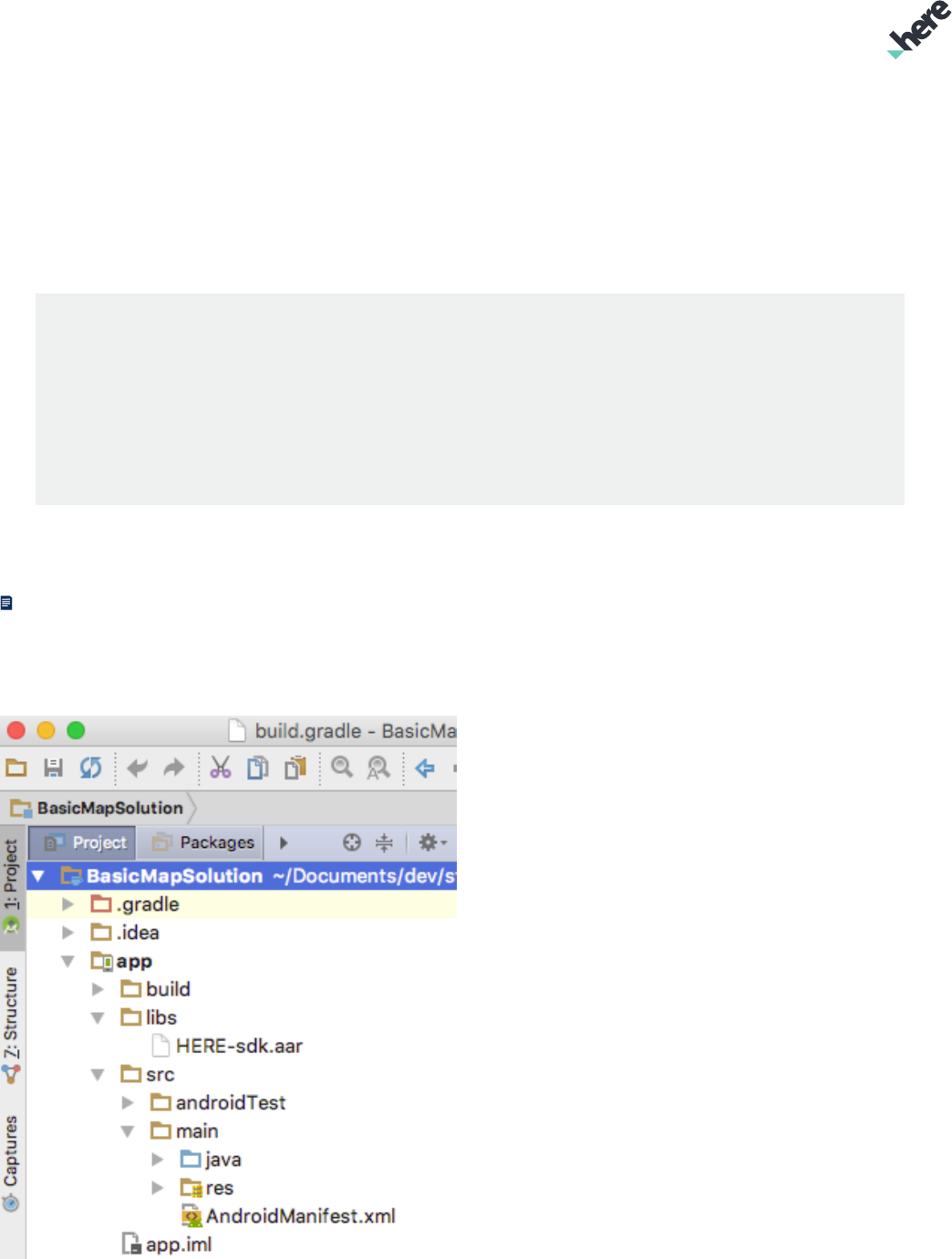Expand the .gradle folder
Screen dimensions: 952x1259
pos(67,904)
